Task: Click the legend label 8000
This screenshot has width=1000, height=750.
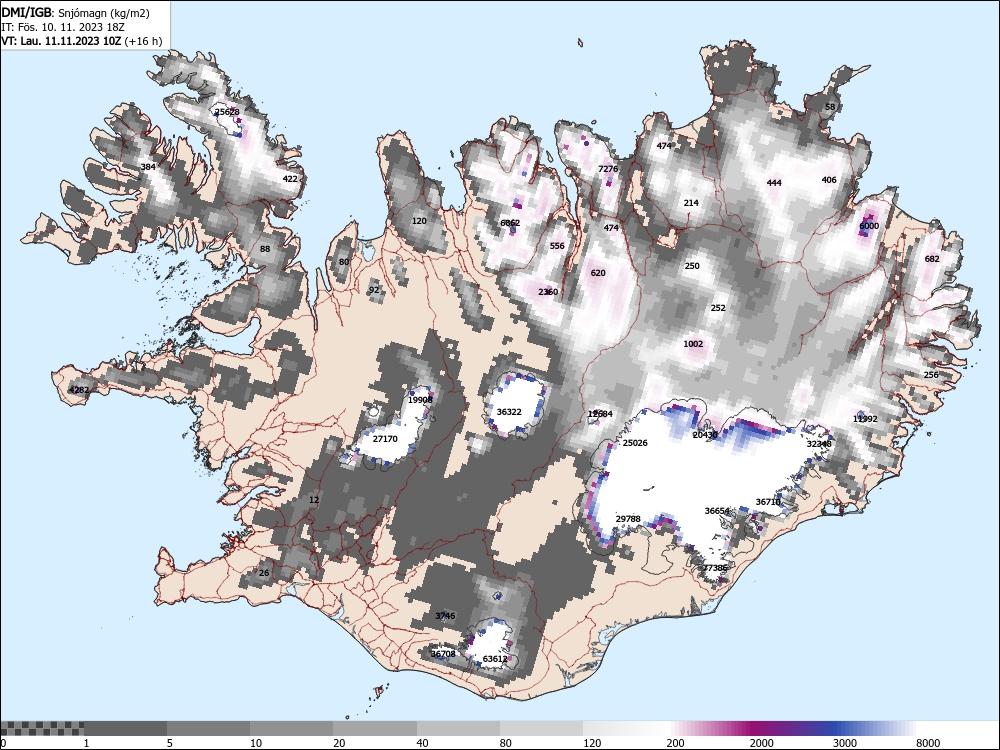Action: click(929, 742)
